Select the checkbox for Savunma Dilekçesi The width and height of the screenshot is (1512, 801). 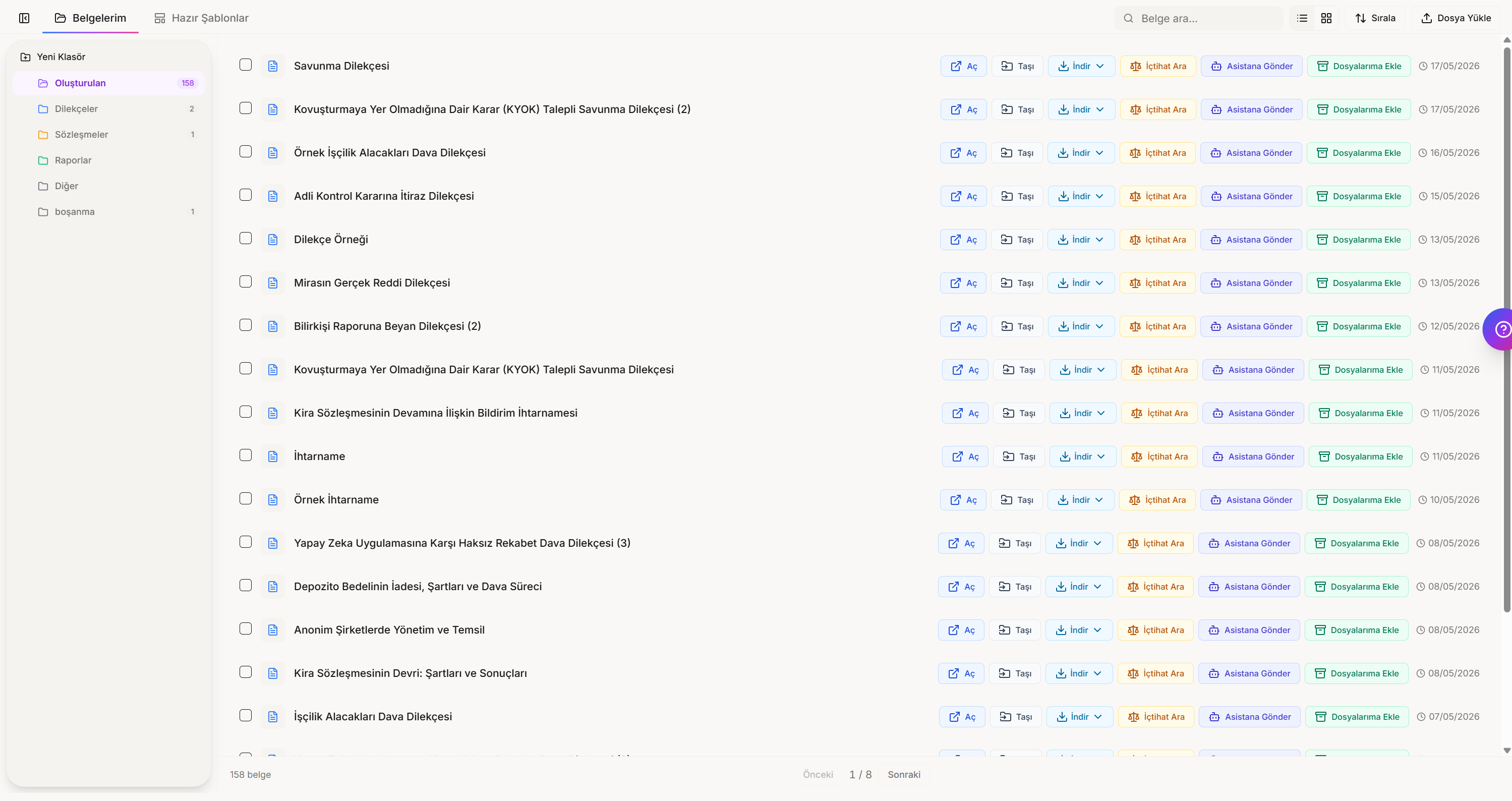(245, 65)
